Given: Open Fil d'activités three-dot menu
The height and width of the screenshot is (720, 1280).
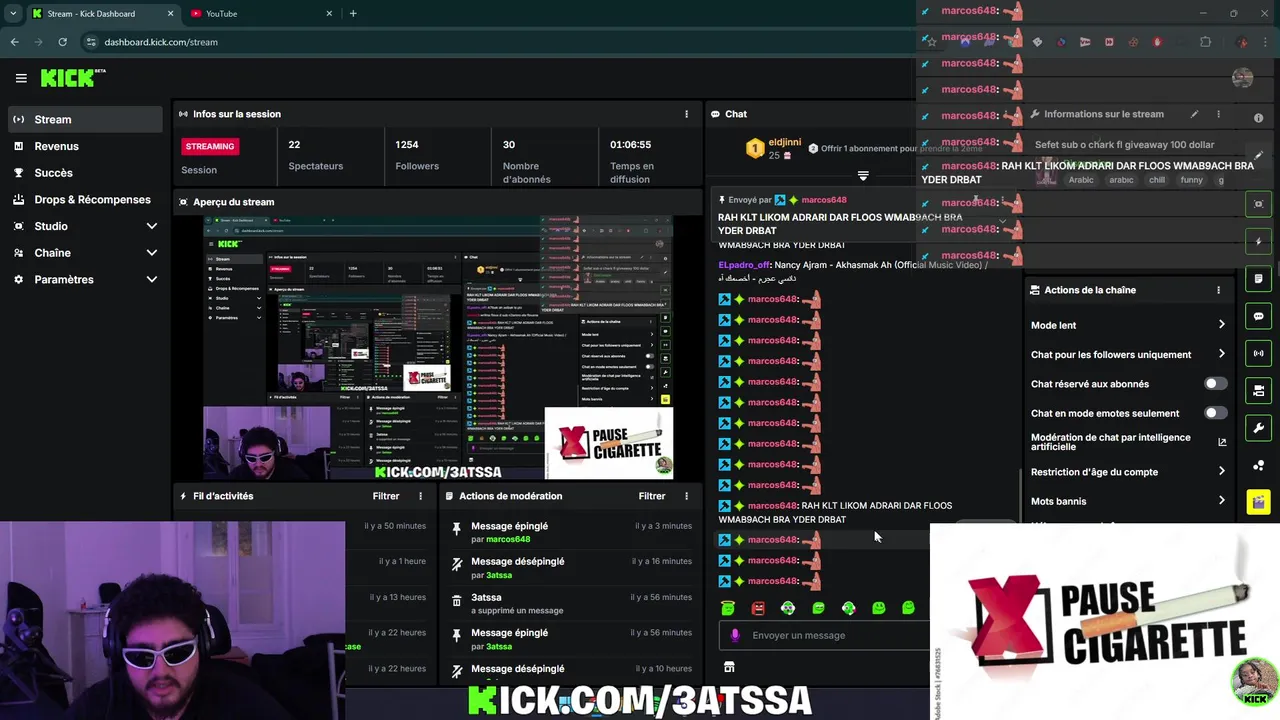Looking at the screenshot, I should (x=420, y=496).
